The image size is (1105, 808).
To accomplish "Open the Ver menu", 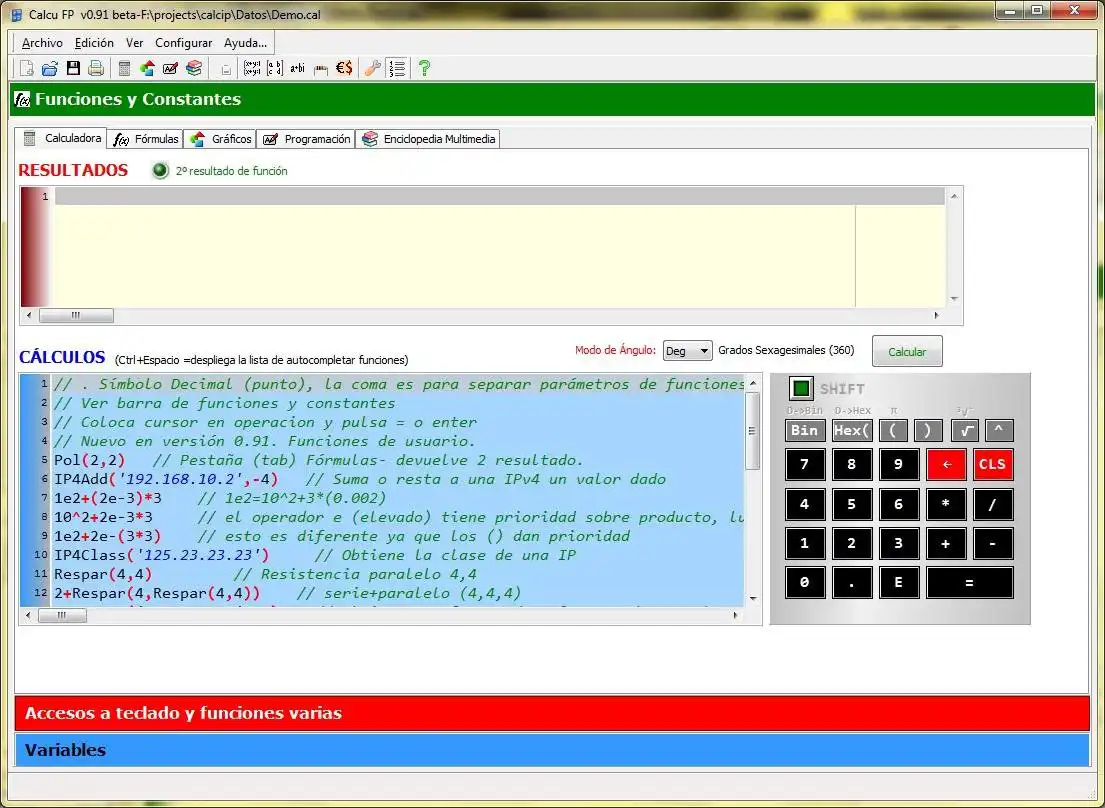I will tap(135, 43).
